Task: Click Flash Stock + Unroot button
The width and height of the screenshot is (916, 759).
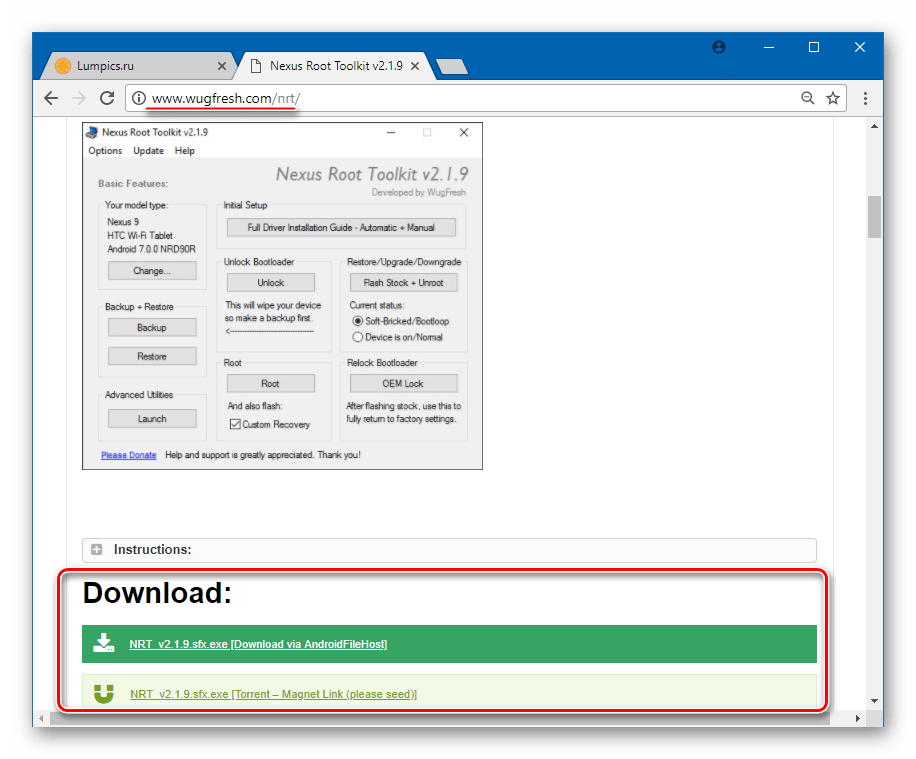Action: point(403,282)
